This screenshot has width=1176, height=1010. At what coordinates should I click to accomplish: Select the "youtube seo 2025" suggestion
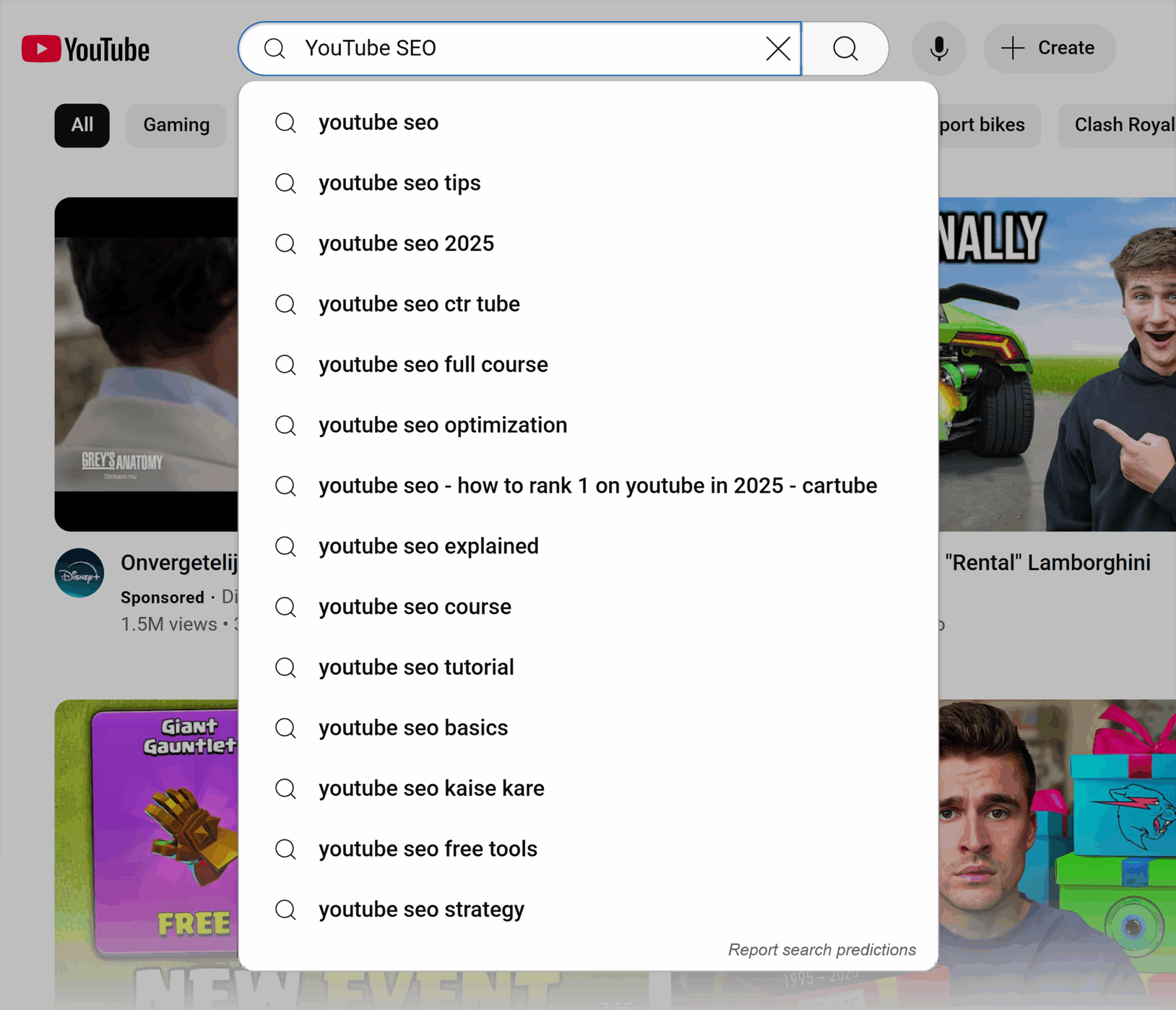(x=406, y=243)
